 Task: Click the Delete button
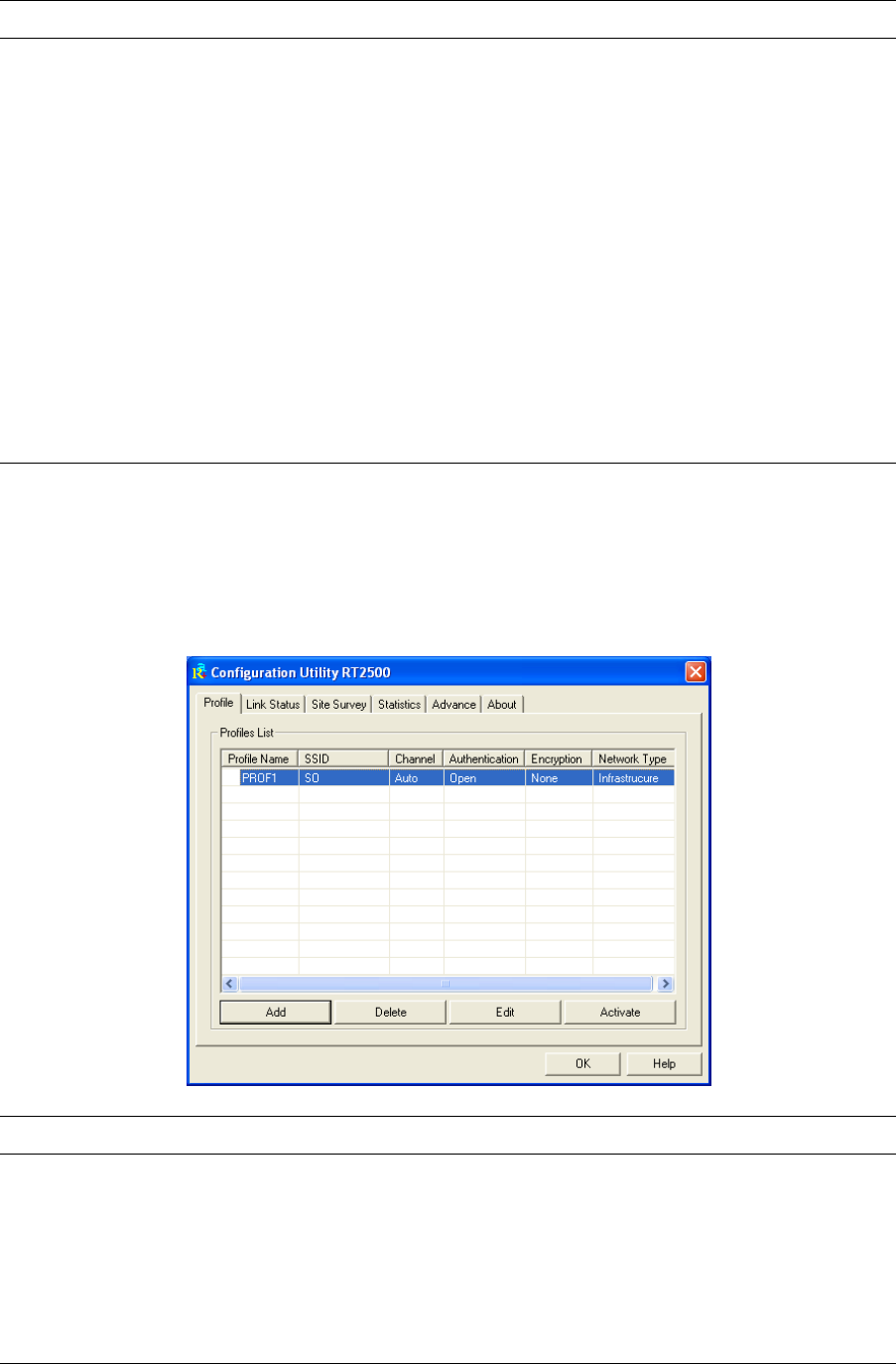coord(391,1012)
